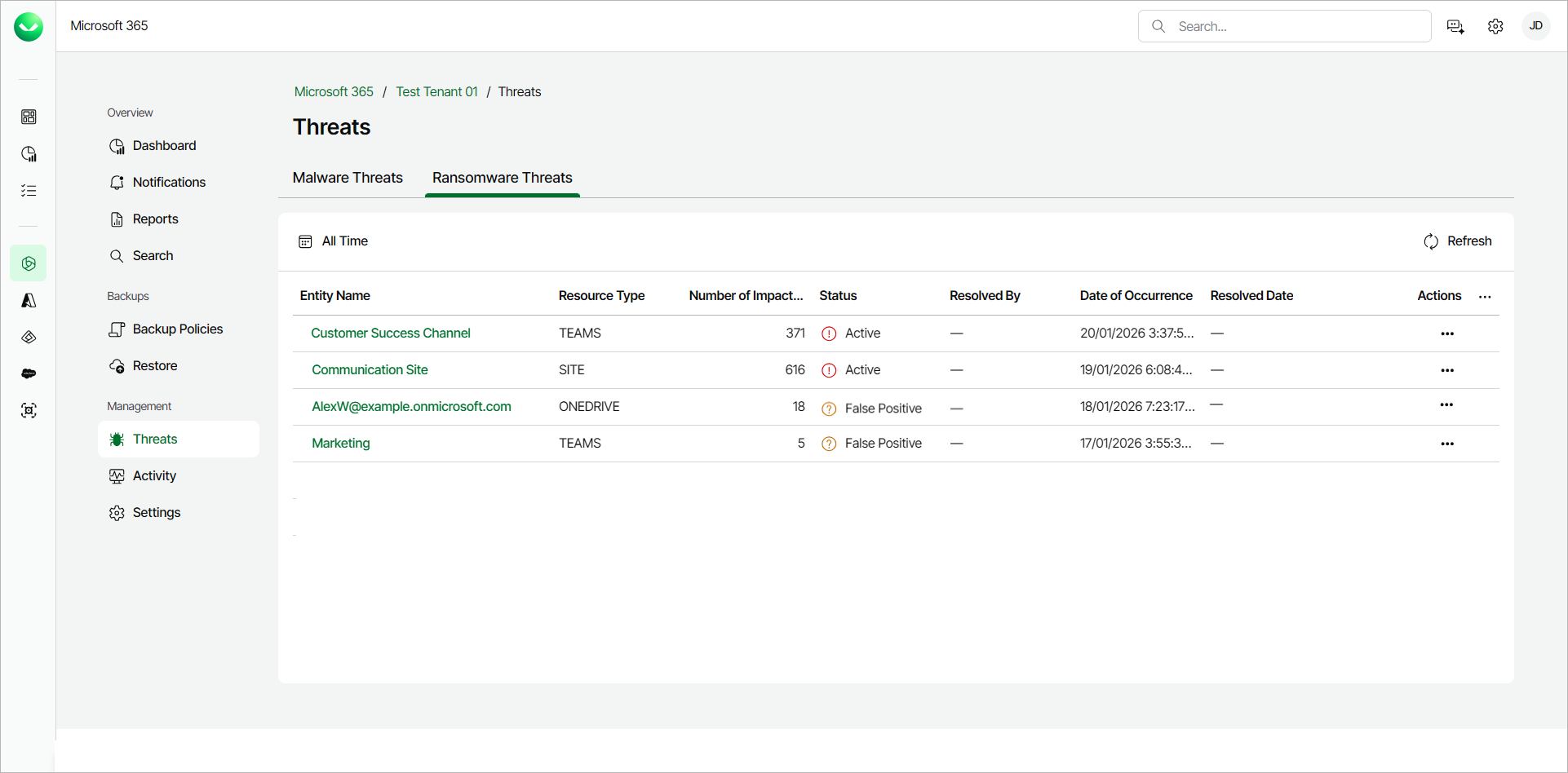The width and height of the screenshot is (1568, 773).
Task: Navigate to Test Tenant 01 via breadcrumb
Action: 436,91
